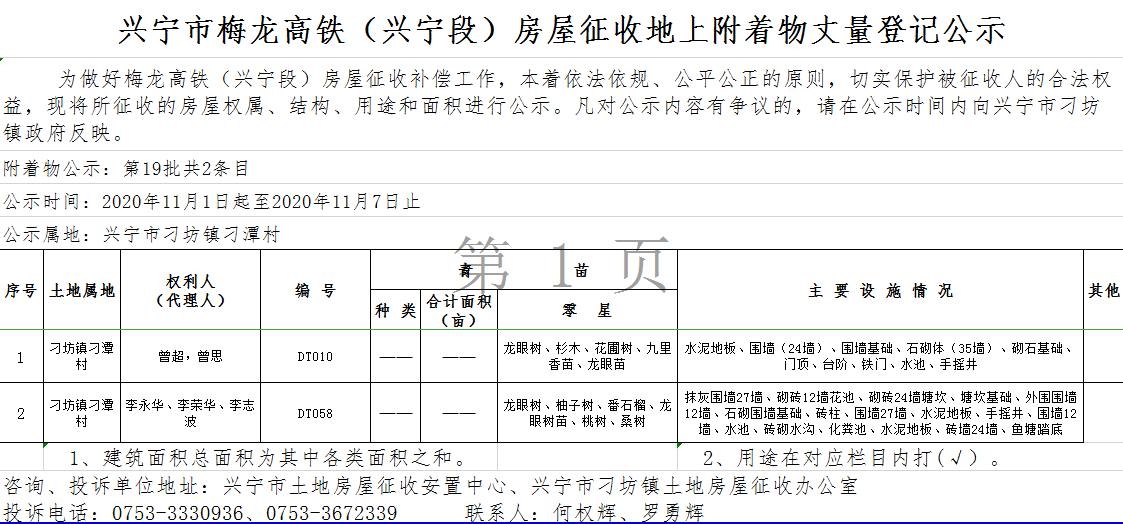
Task: Click the intro paragraph starting with 为做好梅龙高铁
Action: tap(559, 105)
